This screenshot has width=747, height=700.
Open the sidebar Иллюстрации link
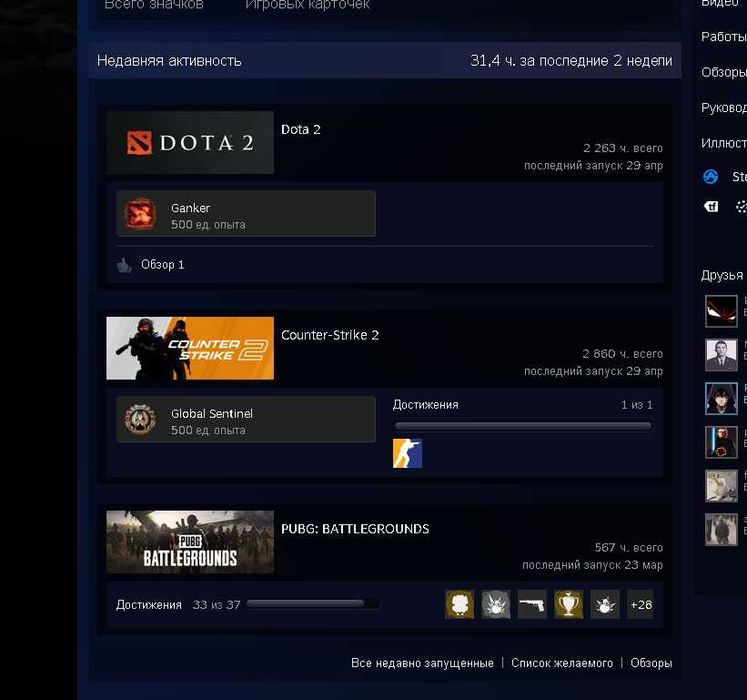tap(724, 143)
